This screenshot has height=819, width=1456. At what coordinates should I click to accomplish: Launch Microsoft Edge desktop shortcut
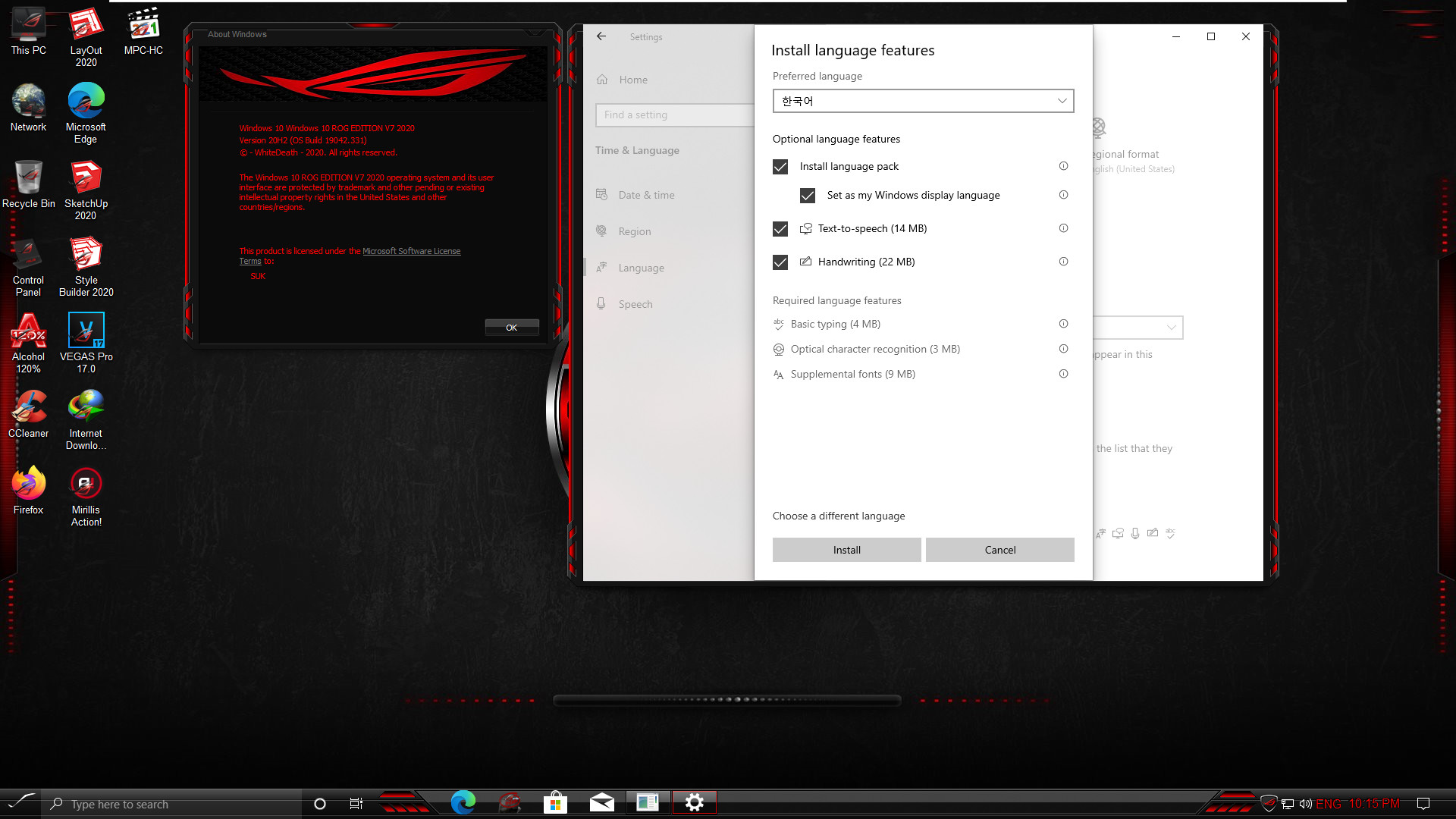(x=86, y=112)
